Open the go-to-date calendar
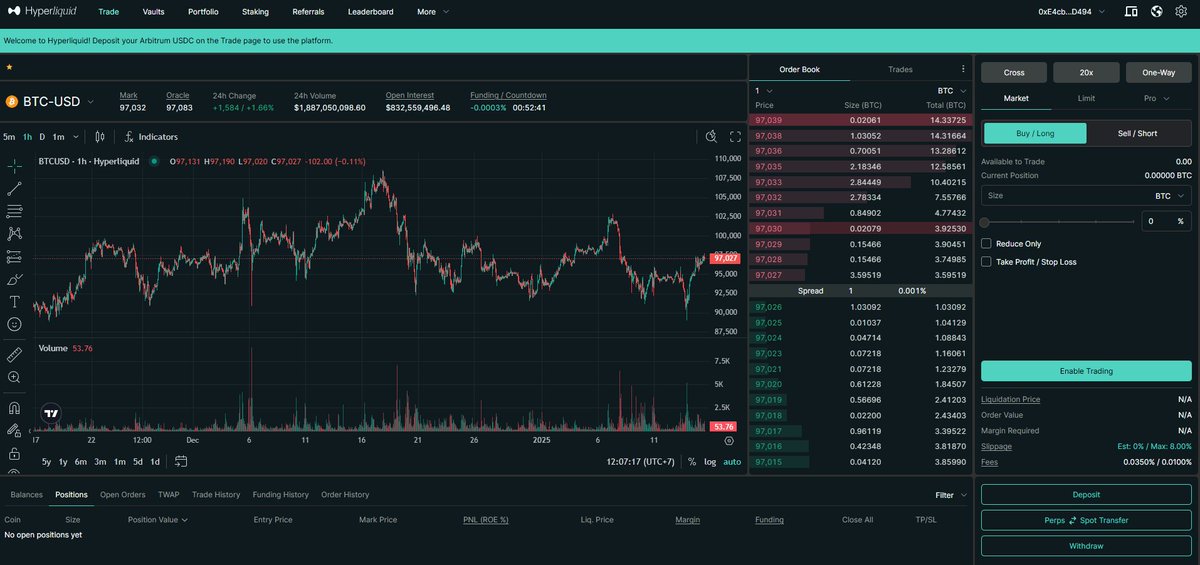1200x565 pixels. click(181, 461)
